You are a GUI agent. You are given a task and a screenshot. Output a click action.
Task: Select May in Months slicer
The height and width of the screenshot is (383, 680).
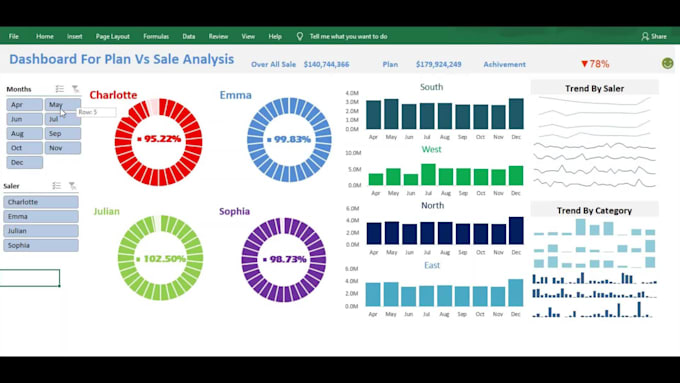62,105
